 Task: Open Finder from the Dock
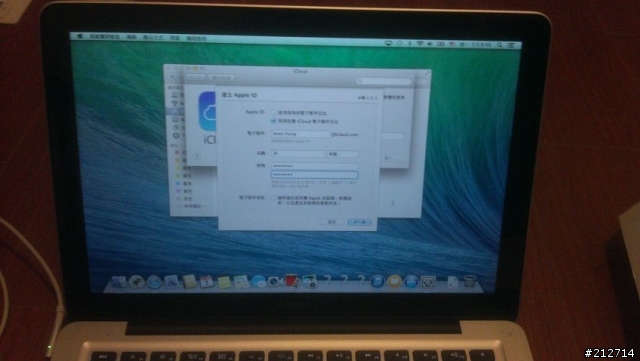point(119,282)
